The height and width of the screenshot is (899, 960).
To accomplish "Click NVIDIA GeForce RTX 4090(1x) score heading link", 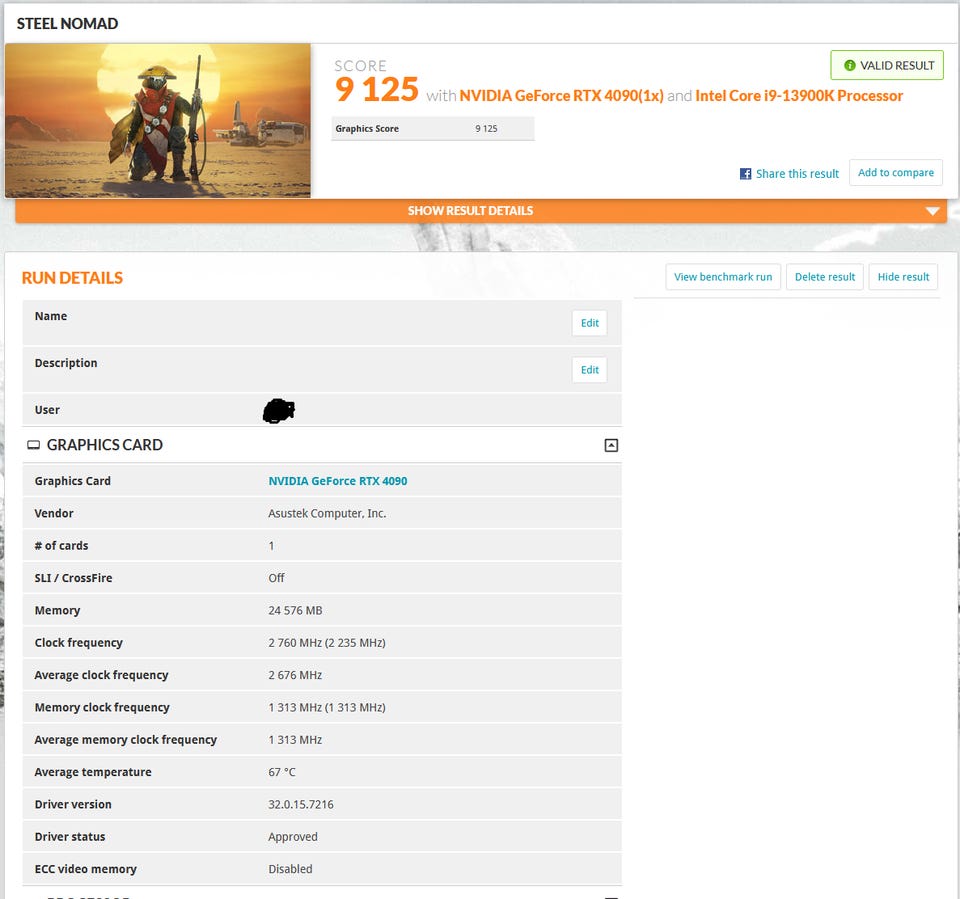I will (561, 96).
